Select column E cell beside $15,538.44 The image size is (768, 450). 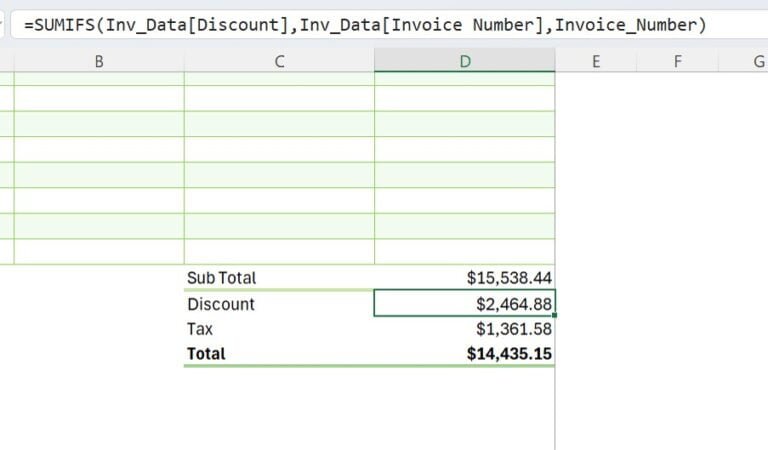tap(596, 278)
